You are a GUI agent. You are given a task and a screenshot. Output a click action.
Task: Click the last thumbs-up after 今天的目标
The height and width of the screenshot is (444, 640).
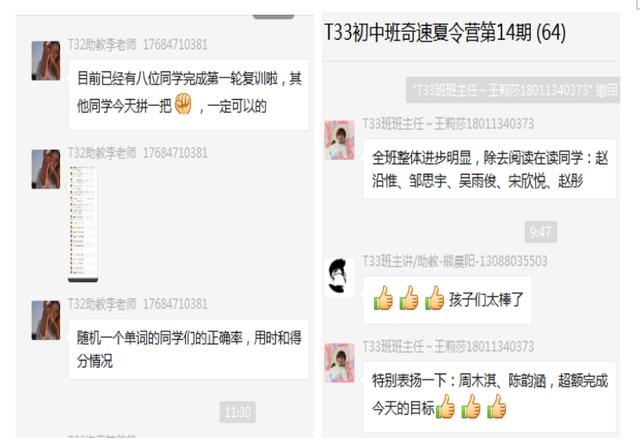497,406
